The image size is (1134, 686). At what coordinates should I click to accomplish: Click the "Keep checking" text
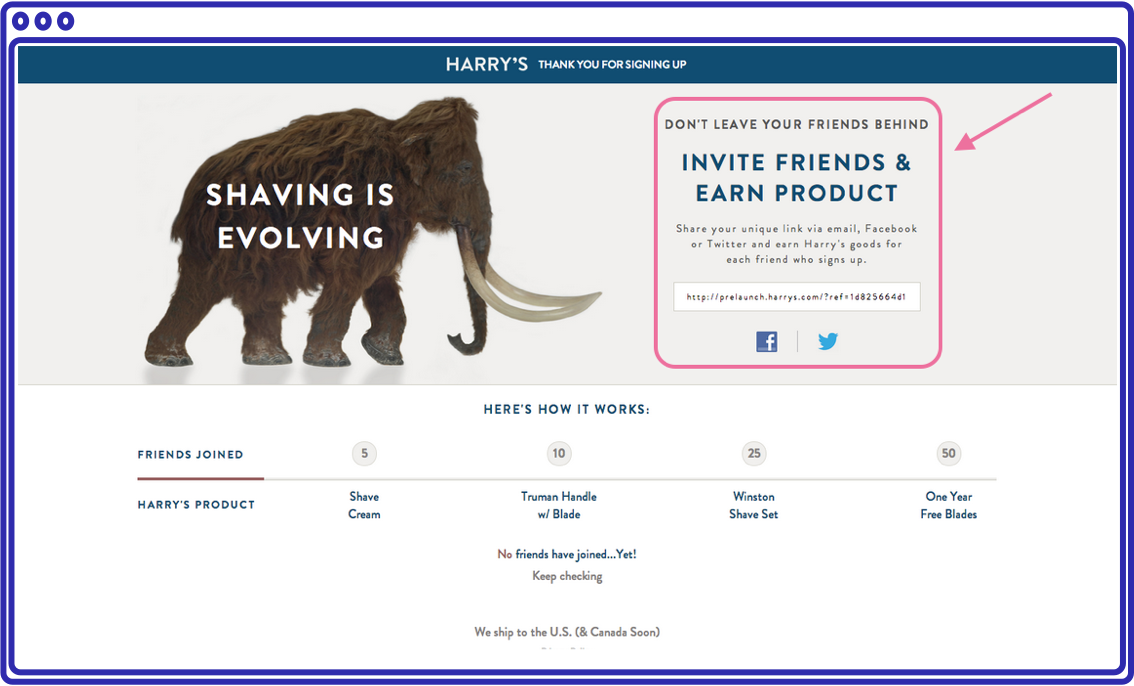pos(567,576)
